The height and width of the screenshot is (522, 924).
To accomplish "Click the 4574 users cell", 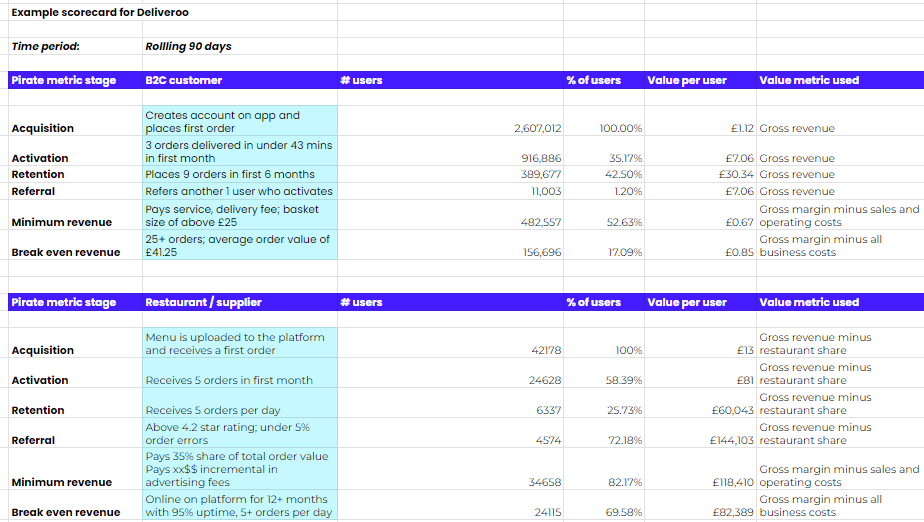I will (450, 433).
